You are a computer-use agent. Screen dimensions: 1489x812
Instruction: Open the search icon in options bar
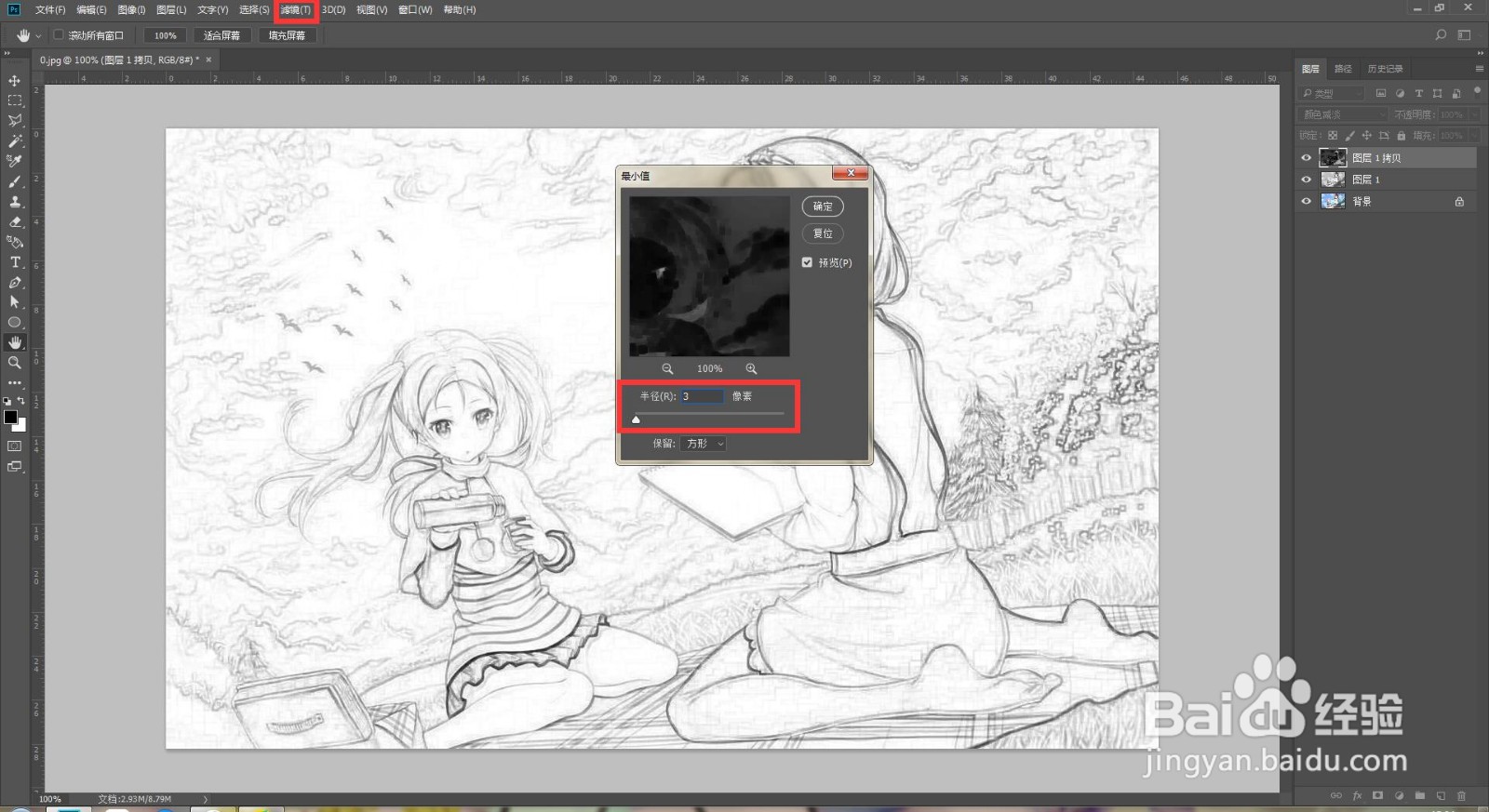click(1441, 35)
